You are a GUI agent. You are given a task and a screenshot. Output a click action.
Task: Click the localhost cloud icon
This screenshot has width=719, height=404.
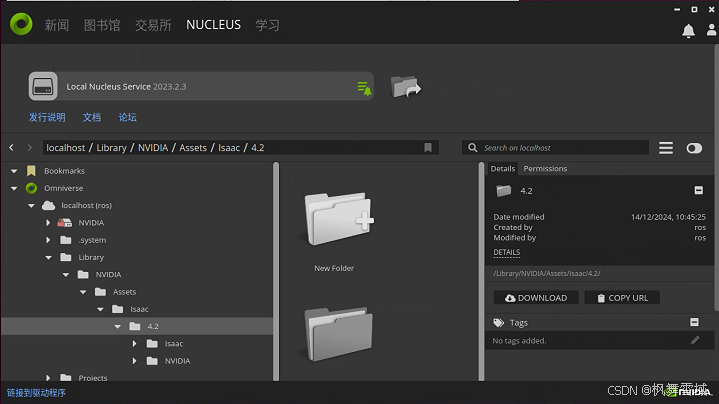49,205
